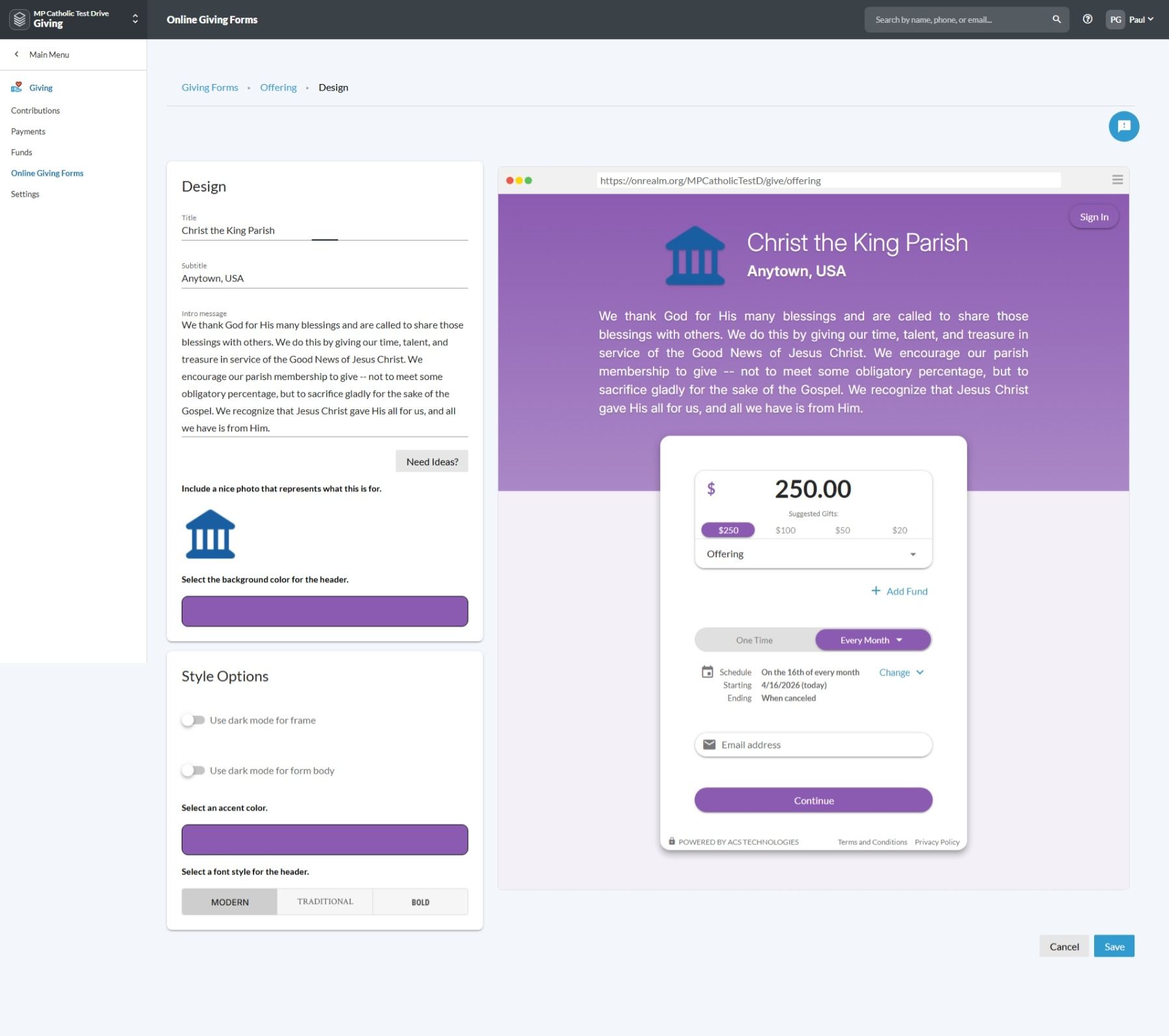Toggle dark mode for frame
The height and width of the screenshot is (1036, 1169).
193,720
